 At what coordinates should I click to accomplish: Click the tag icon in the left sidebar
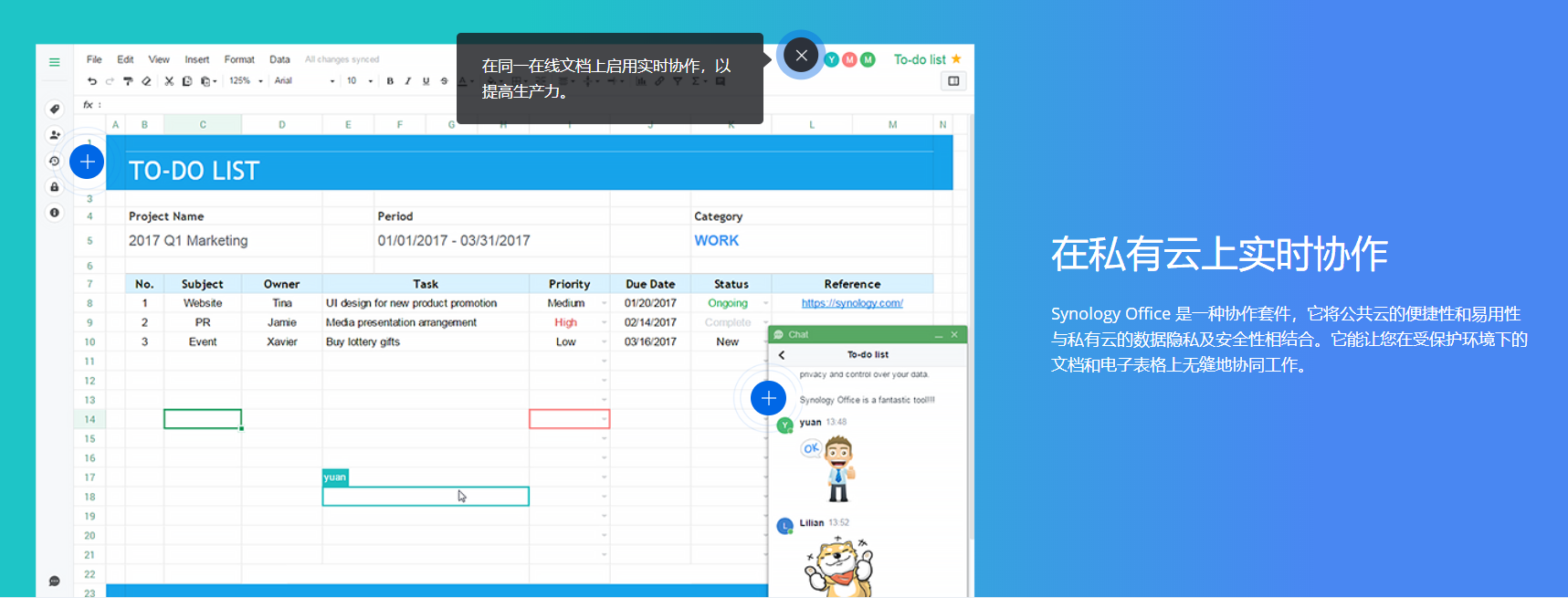coord(55,109)
